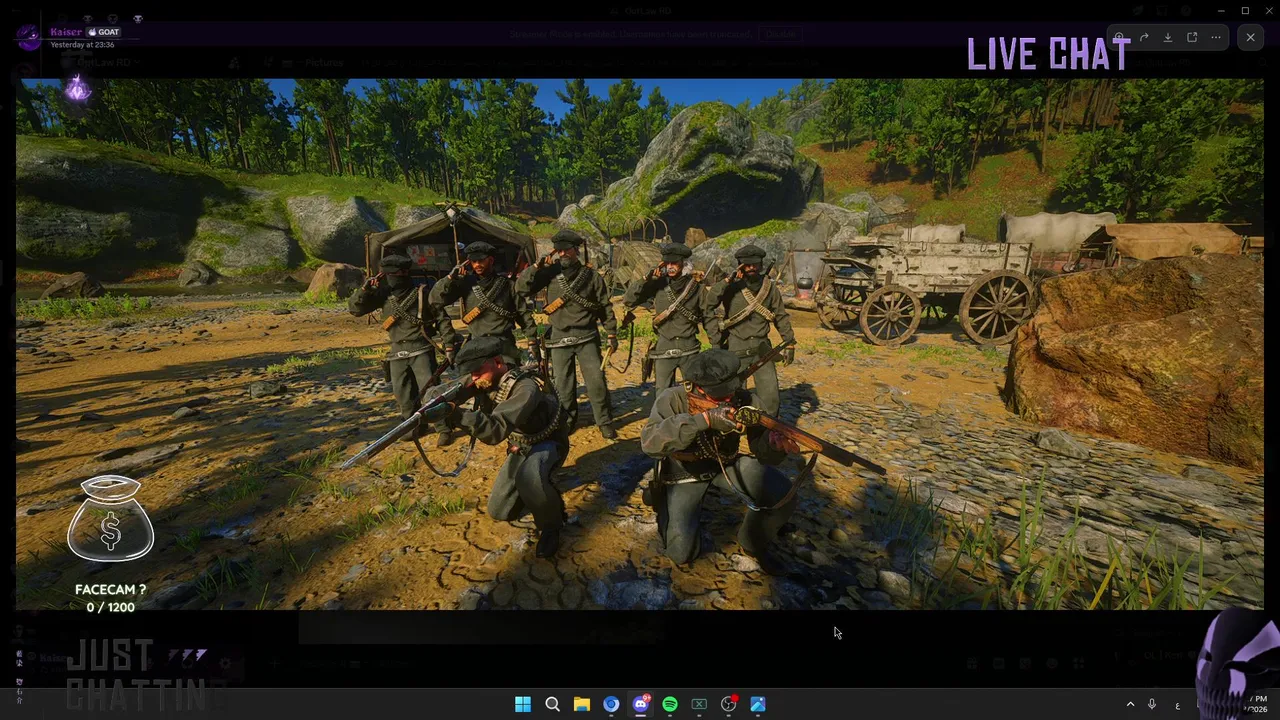Screen dimensions: 1280x720
Task: Open Windows taskbar search
Action: click(552, 704)
